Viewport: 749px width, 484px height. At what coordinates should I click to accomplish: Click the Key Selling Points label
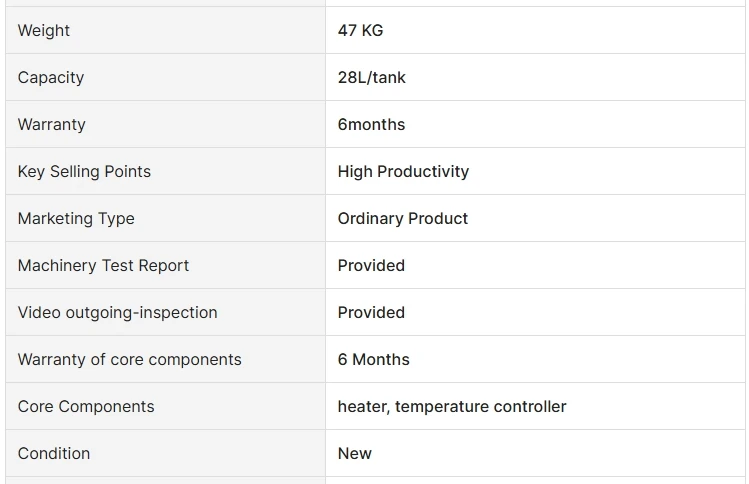tap(84, 171)
